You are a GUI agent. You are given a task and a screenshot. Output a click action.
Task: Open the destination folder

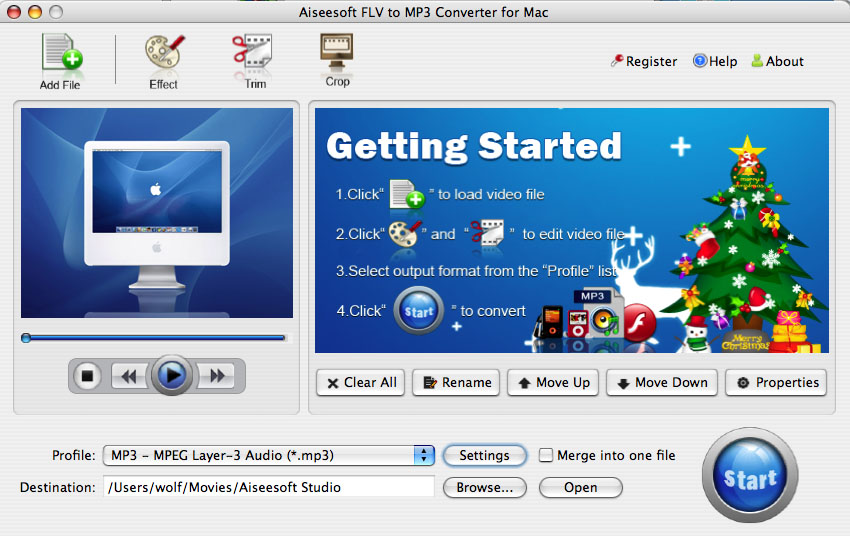tap(581, 487)
